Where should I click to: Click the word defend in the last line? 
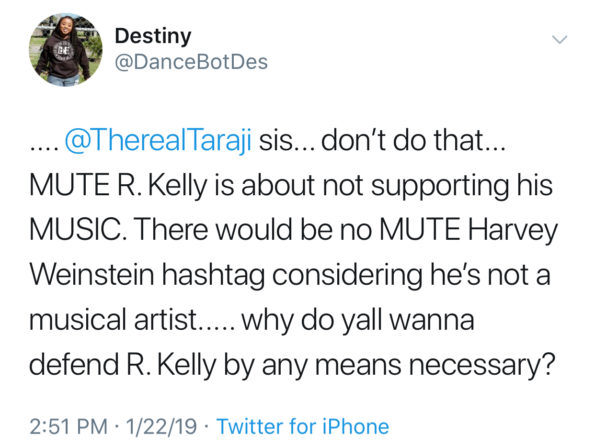(74, 364)
